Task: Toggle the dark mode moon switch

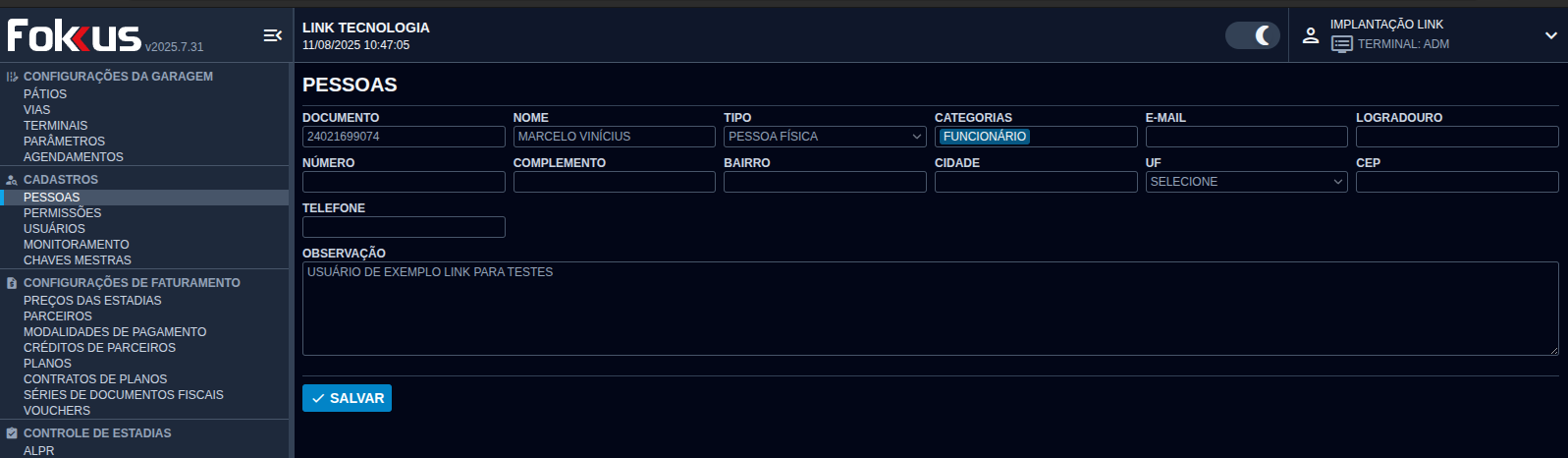Action: [1252, 35]
